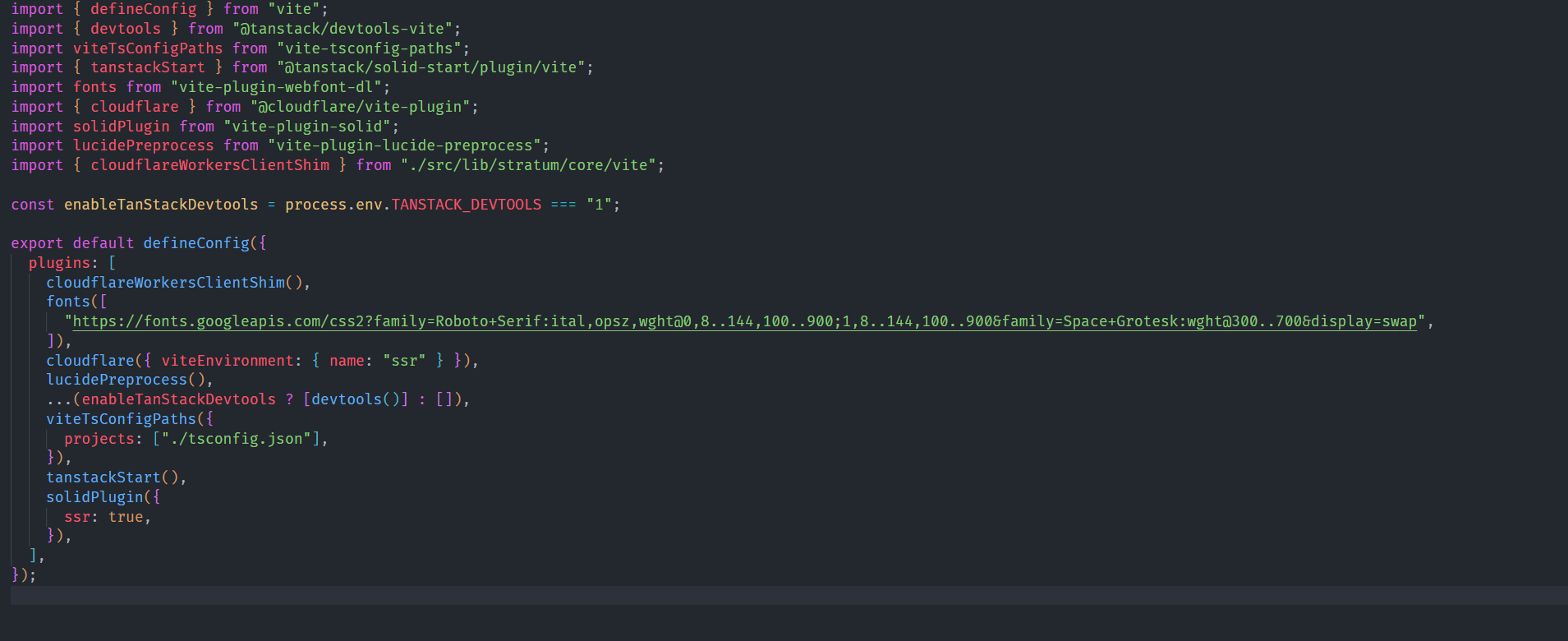The width and height of the screenshot is (1568, 641).
Task: Click the "name" property key
Action: pyautogui.click(x=347, y=361)
